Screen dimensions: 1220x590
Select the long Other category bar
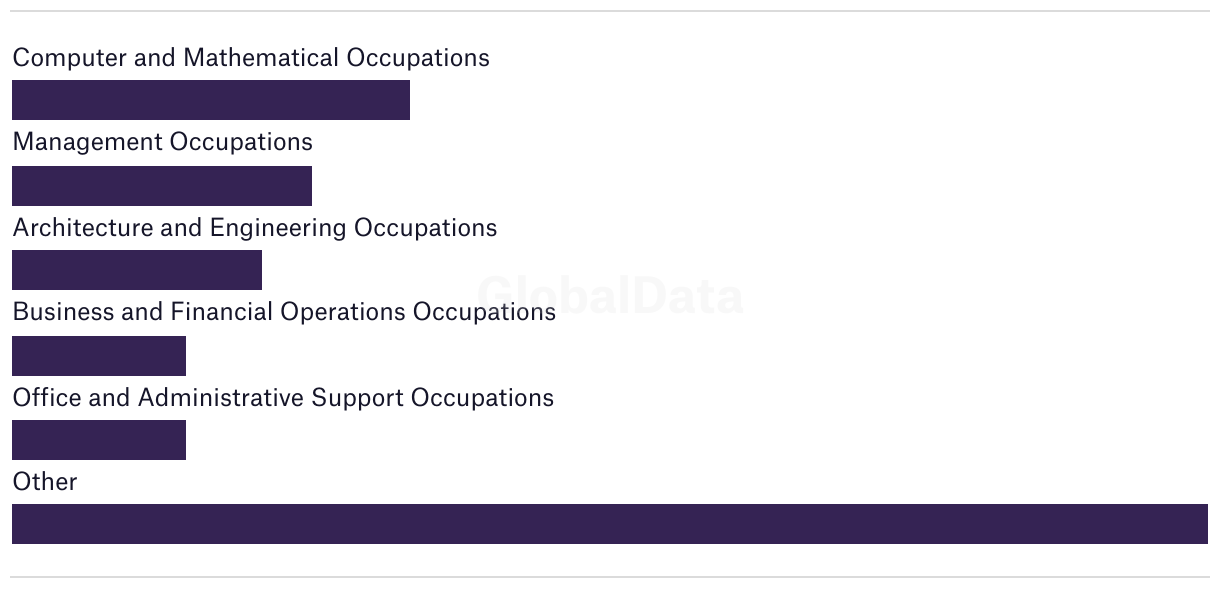(610, 524)
